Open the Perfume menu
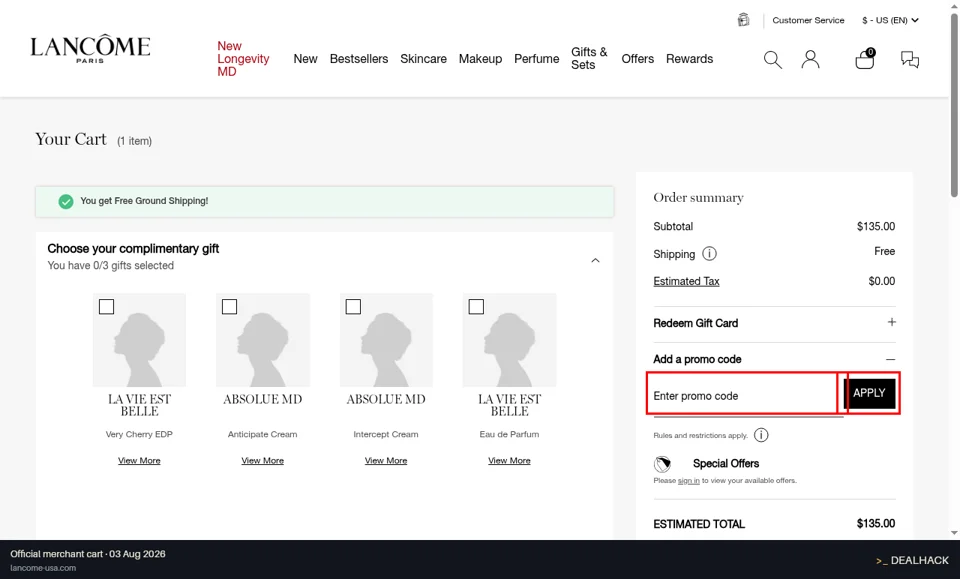Image resolution: width=960 pixels, height=579 pixels. (x=536, y=59)
